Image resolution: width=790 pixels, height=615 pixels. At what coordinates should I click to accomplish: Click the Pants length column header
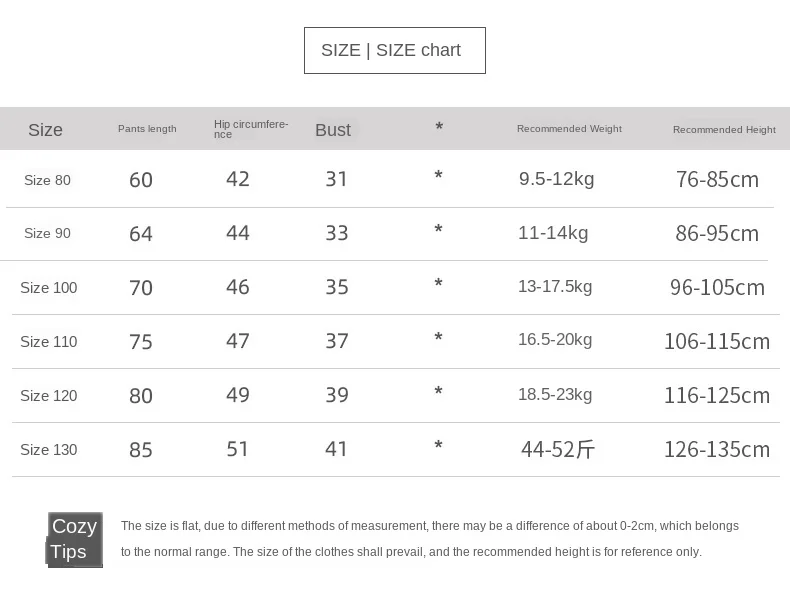point(147,129)
